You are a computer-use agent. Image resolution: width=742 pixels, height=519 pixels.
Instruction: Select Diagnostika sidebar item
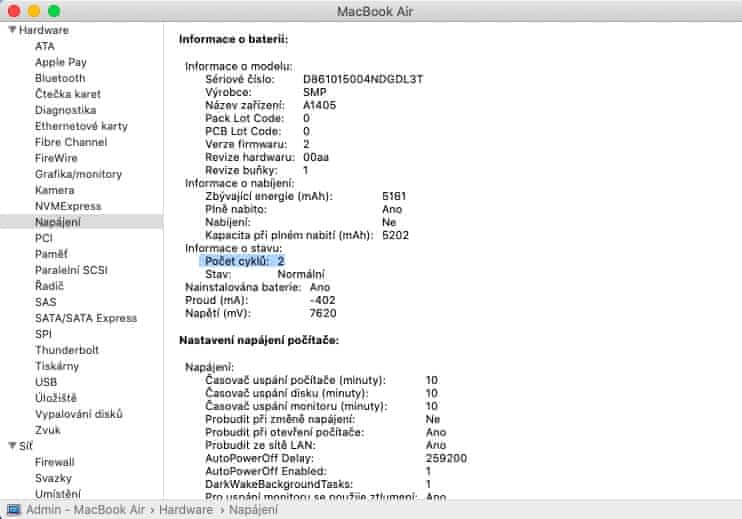tap(65, 110)
